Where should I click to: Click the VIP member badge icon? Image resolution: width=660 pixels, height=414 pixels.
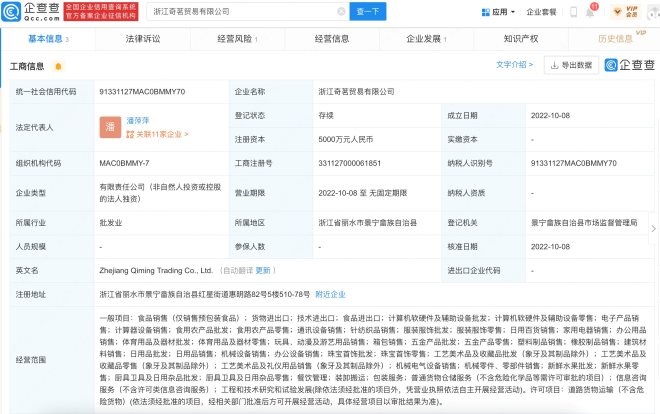pyautogui.click(x=630, y=12)
